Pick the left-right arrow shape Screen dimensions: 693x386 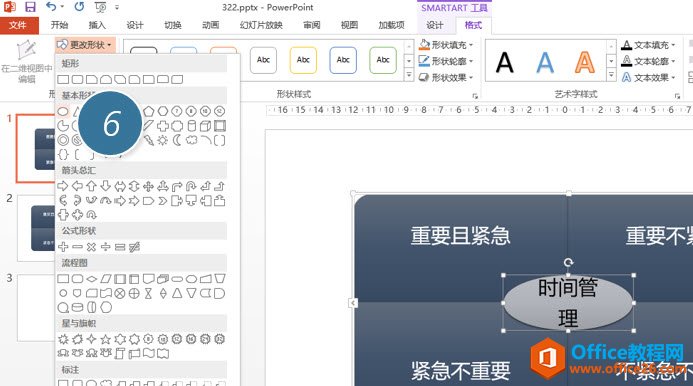pos(120,186)
